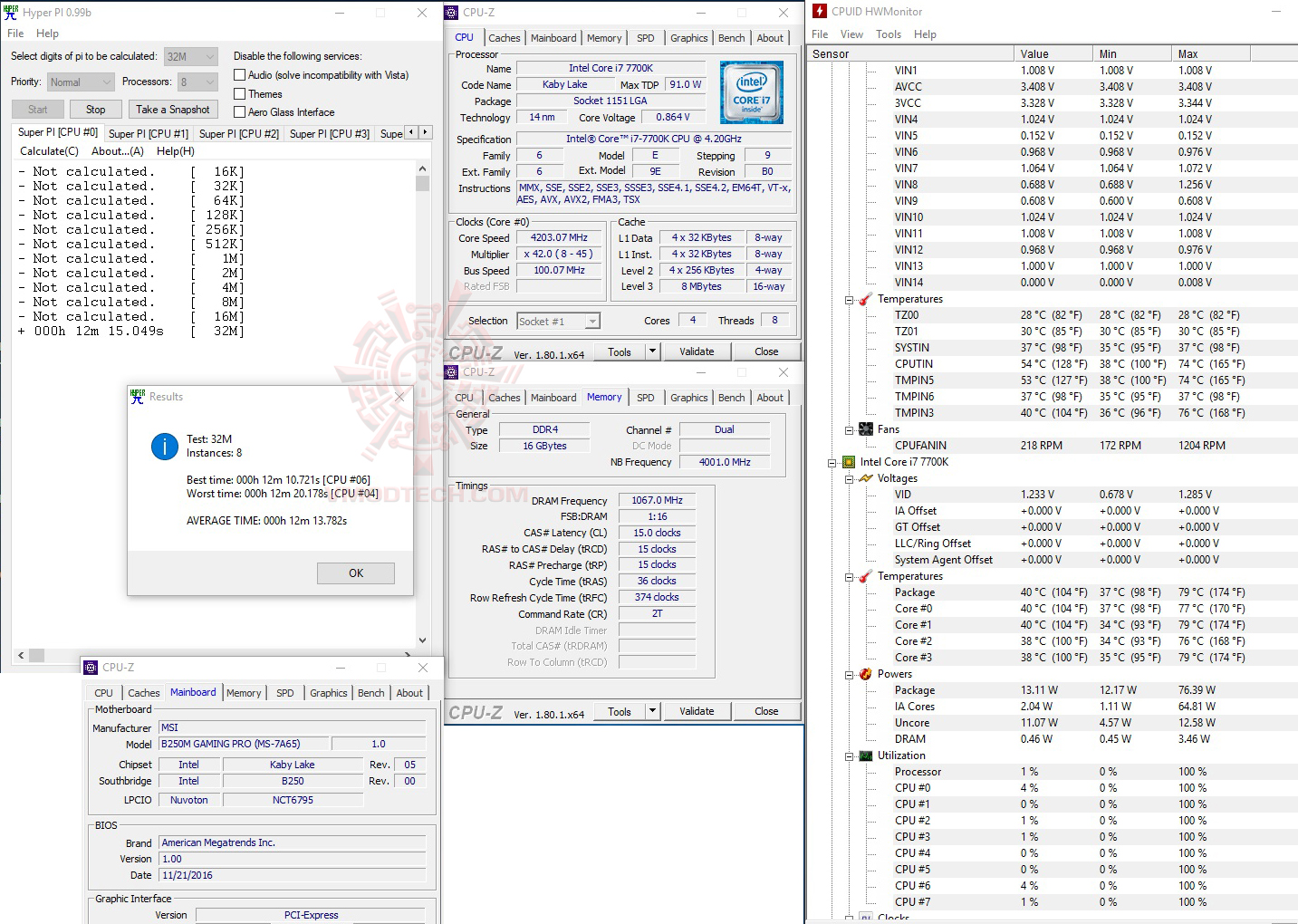Check the Themes checkbox
This screenshot has height=924, width=1298.
tap(240, 93)
